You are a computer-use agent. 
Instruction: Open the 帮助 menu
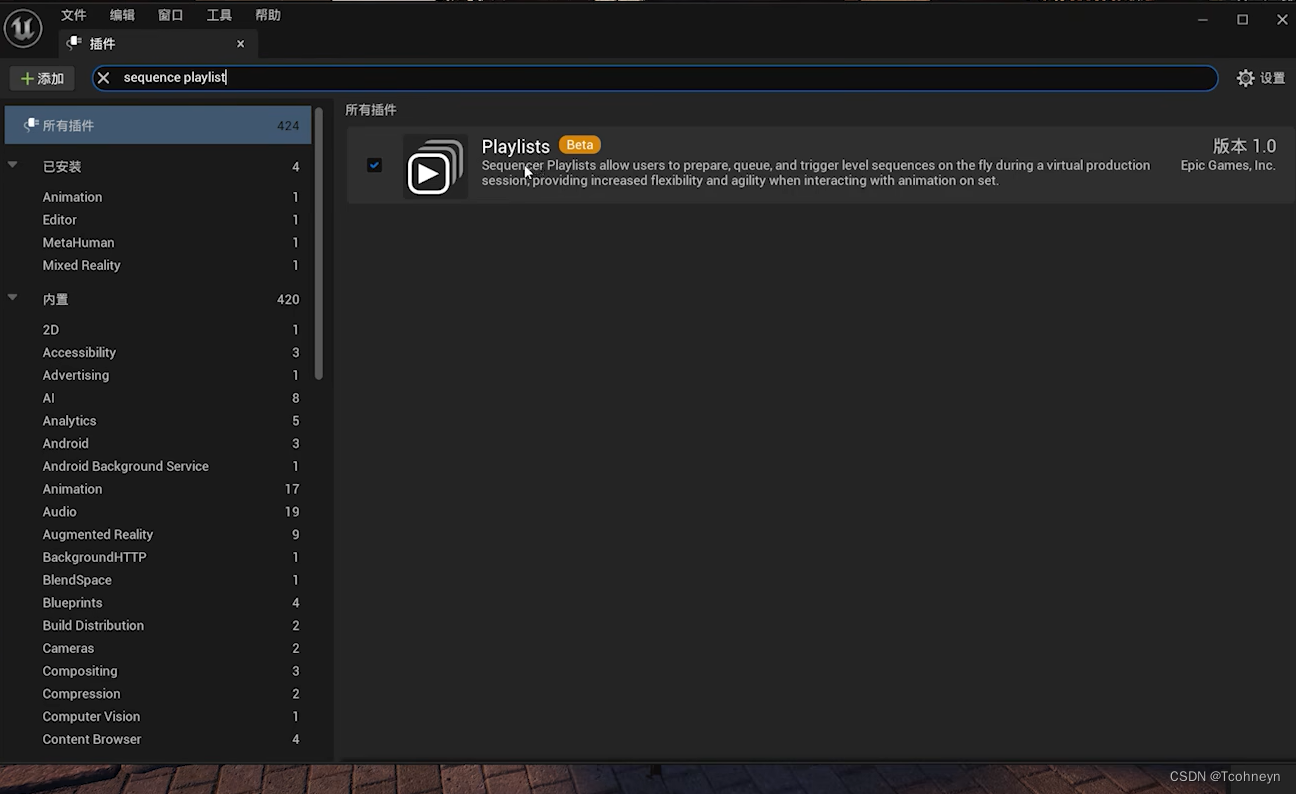(268, 15)
